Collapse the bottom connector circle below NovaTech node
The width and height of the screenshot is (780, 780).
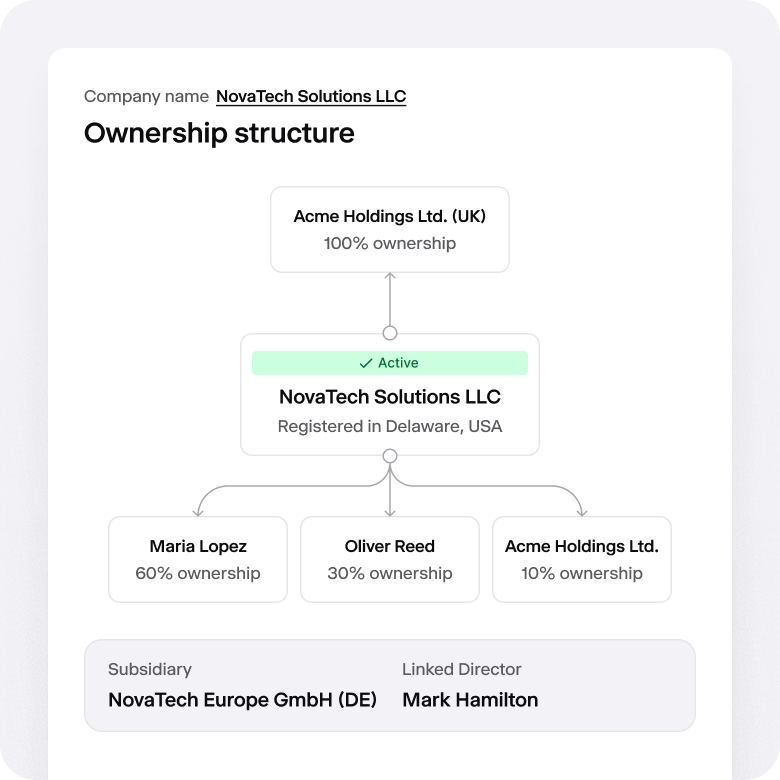coord(390,456)
